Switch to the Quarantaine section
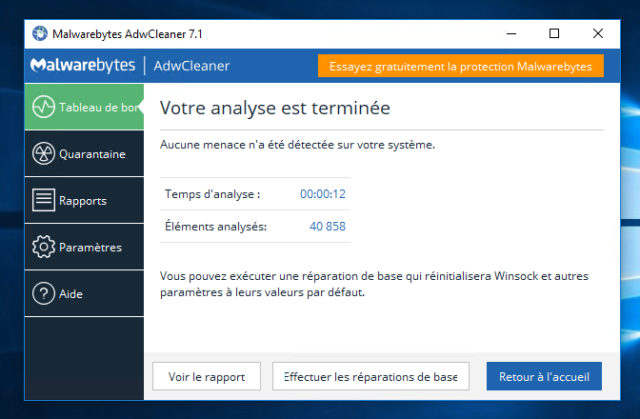640x419 pixels. click(x=84, y=154)
